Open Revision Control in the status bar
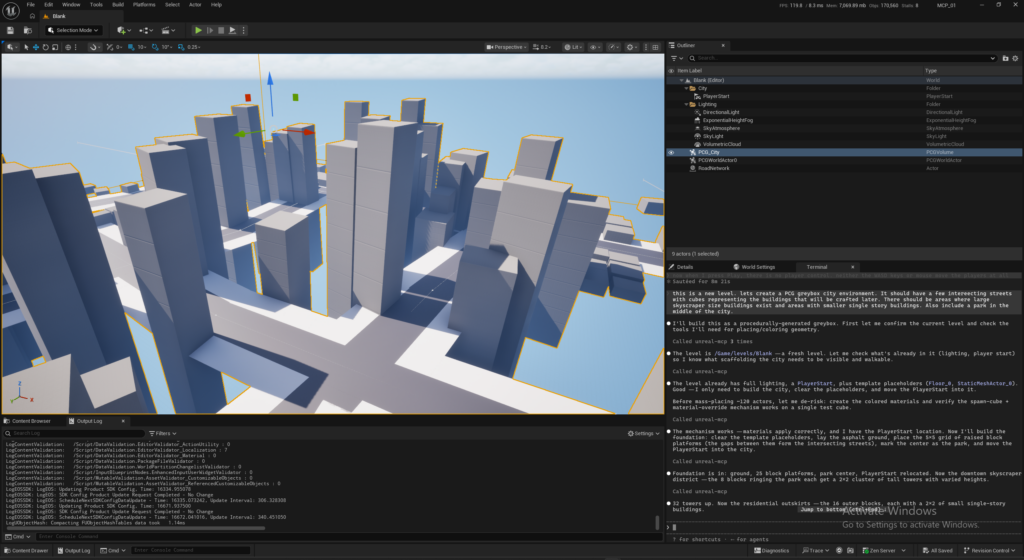 pyautogui.click(x=990, y=550)
